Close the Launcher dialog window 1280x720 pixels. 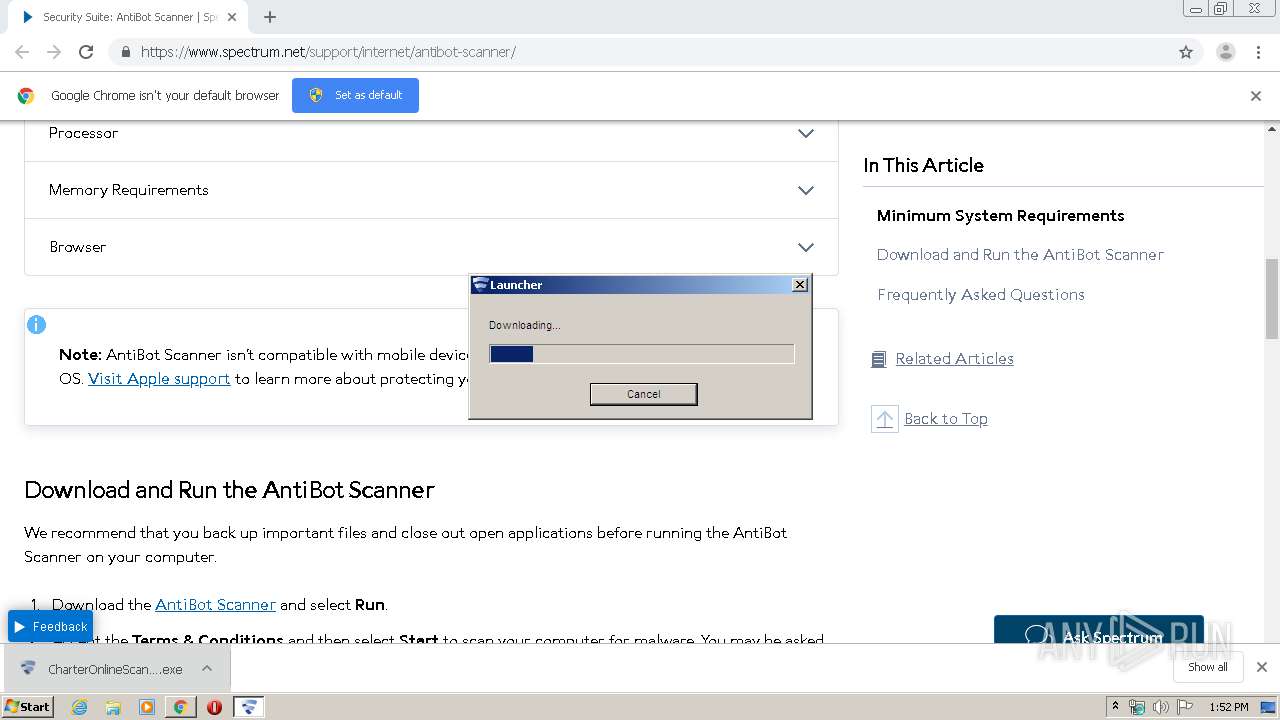pos(799,285)
